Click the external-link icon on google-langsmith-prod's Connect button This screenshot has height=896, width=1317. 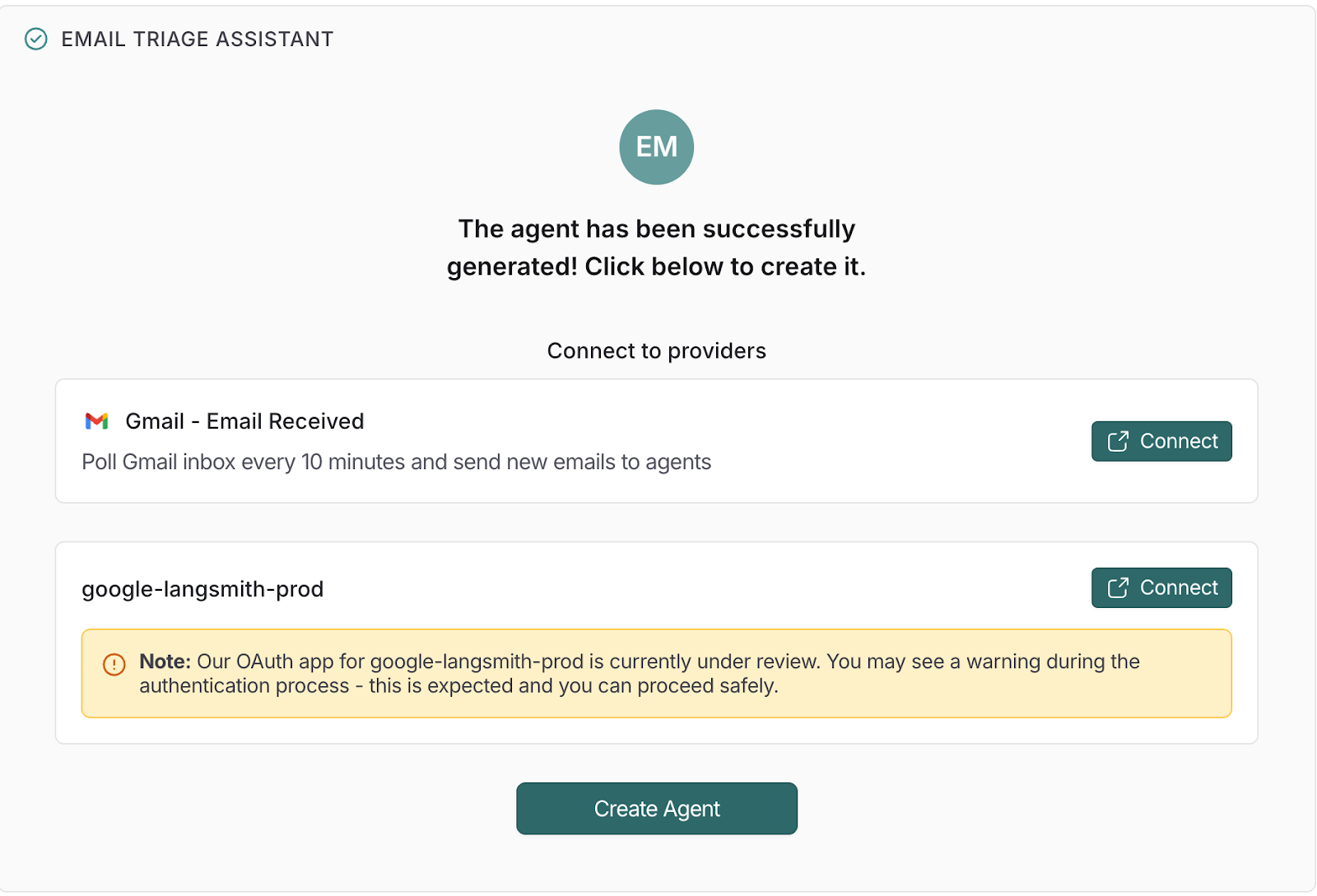pyautogui.click(x=1117, y=587)
